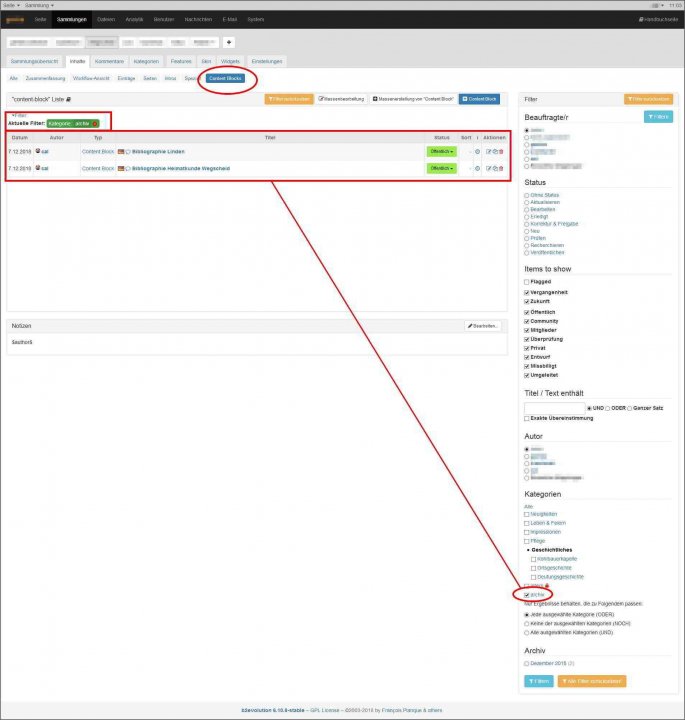Delete the Bibliographie Heimatkunde Wegscheid item
The image size is (685, 720).
[x=501, y=169]
